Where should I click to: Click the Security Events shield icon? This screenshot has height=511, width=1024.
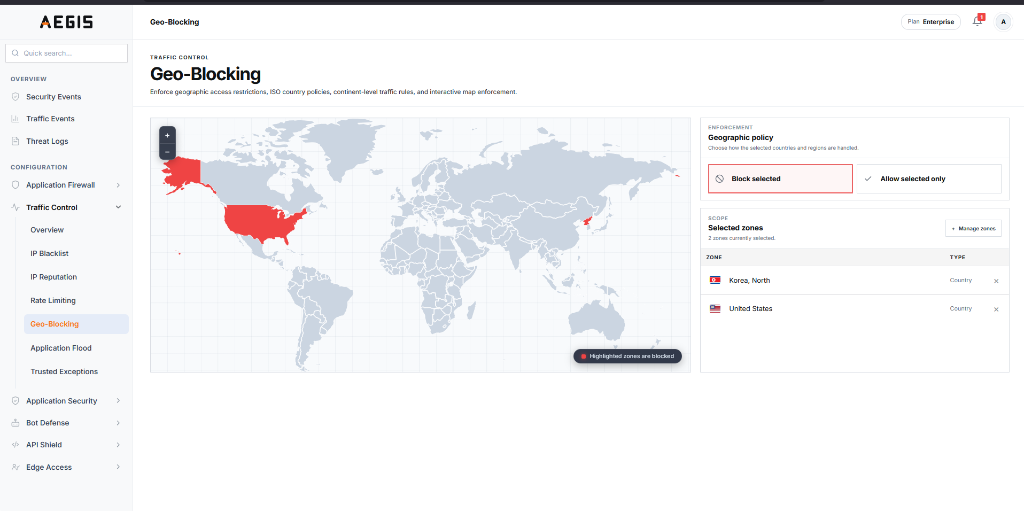pos(16,97)
